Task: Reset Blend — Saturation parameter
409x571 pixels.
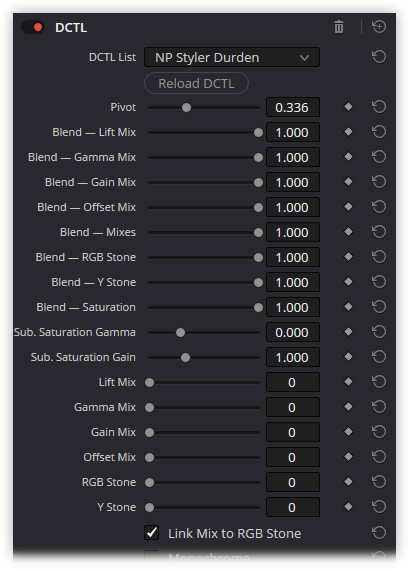Action: tap(379, 307)
